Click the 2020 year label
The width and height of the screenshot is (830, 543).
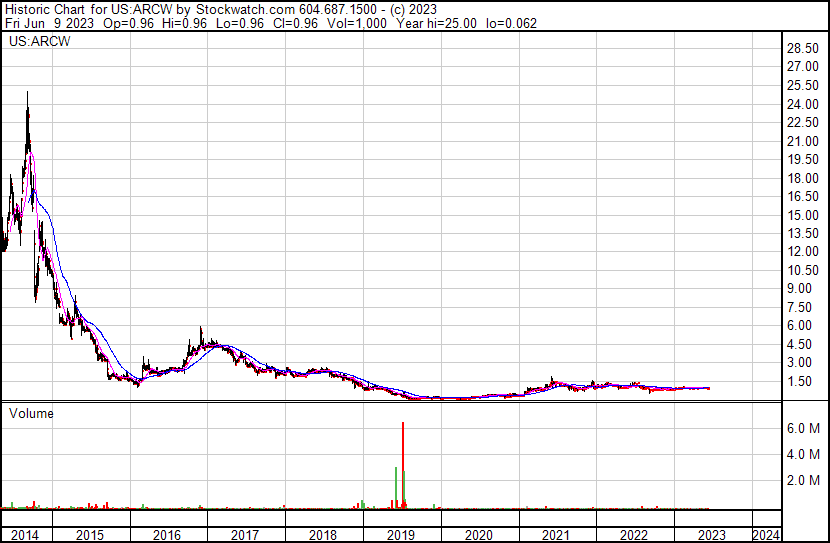tap(479, 535)
